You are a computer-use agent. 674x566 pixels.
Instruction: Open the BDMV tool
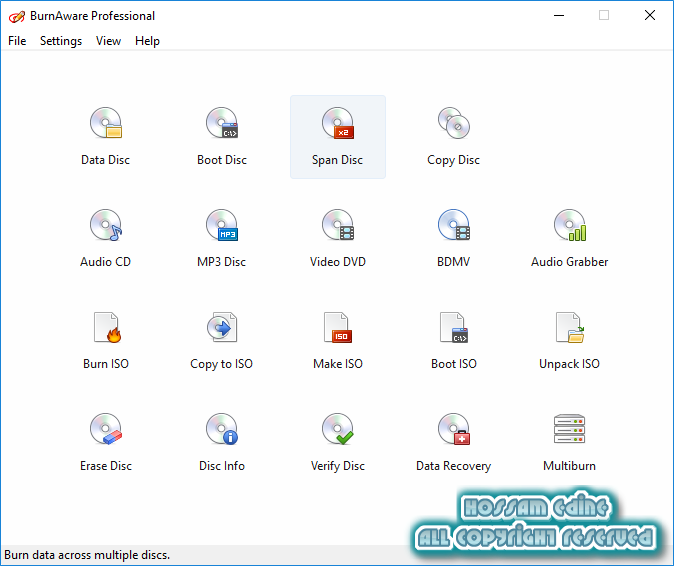453,239
